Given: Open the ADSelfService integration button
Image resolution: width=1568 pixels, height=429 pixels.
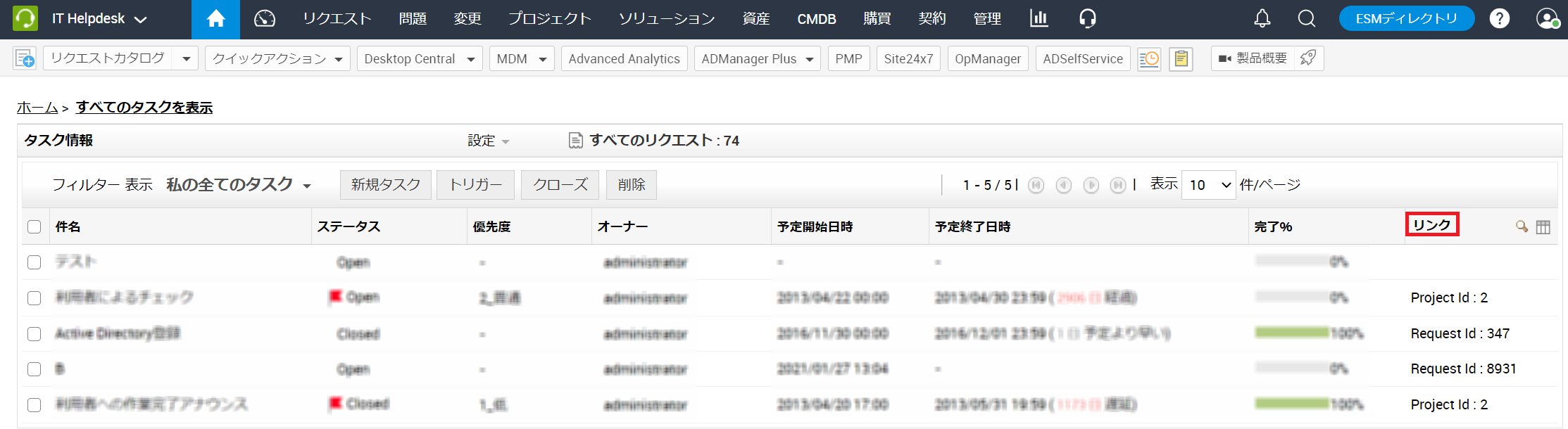Looking at the screenshot, I should click(x=1083, y=59).
